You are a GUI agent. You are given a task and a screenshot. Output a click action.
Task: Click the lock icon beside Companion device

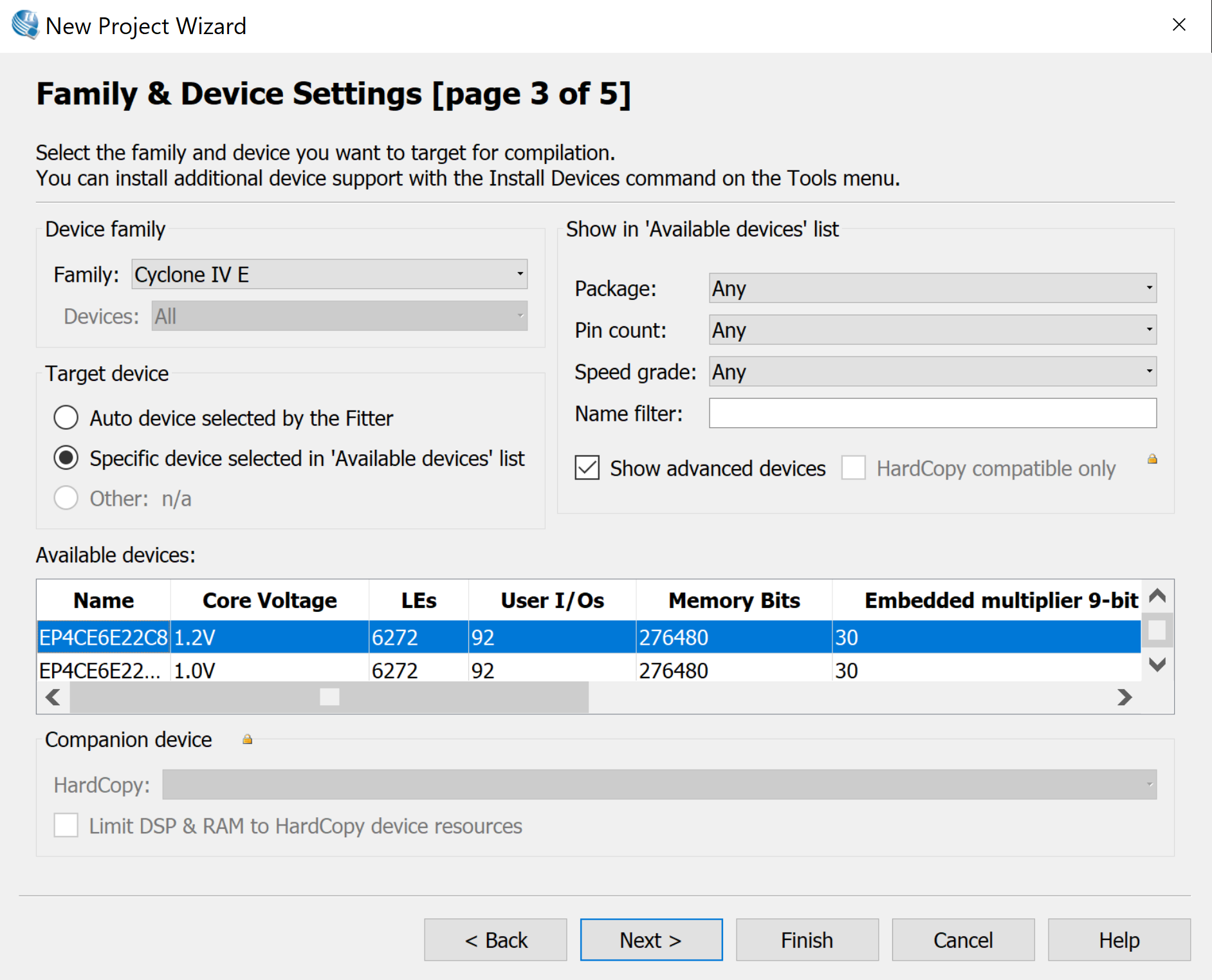[247, 740]
